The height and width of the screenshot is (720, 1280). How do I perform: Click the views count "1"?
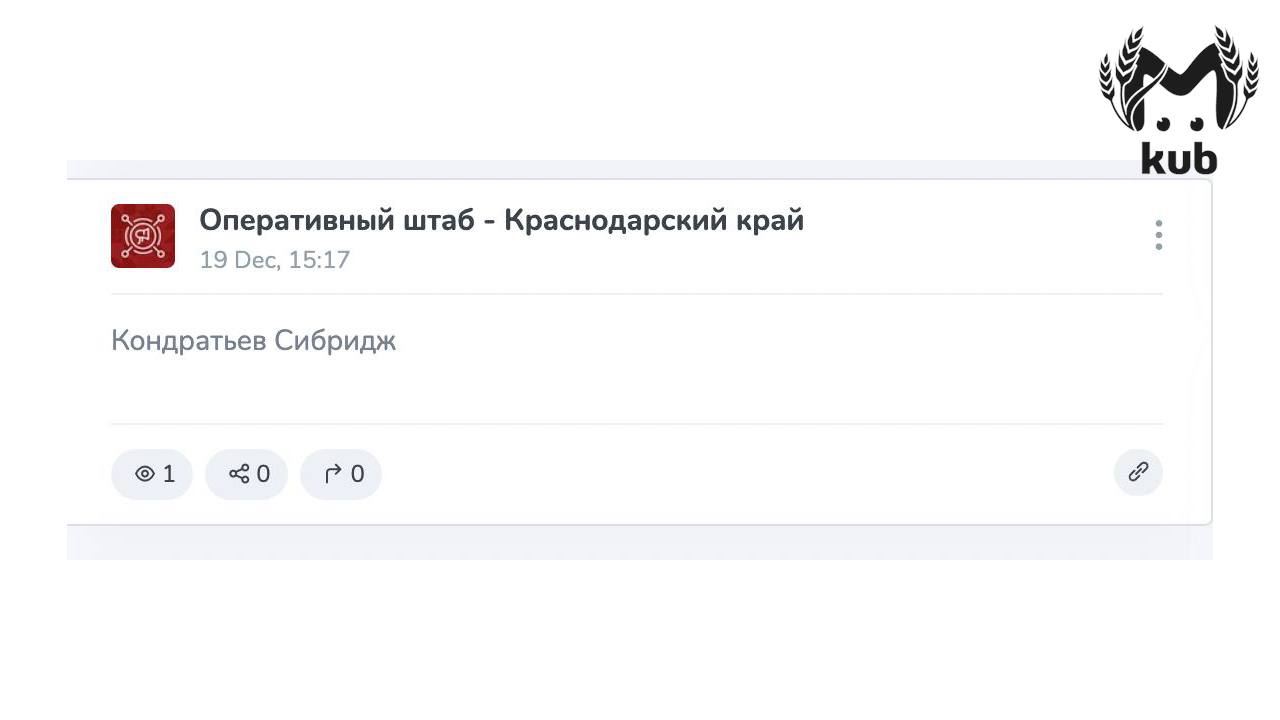(169, 474)
